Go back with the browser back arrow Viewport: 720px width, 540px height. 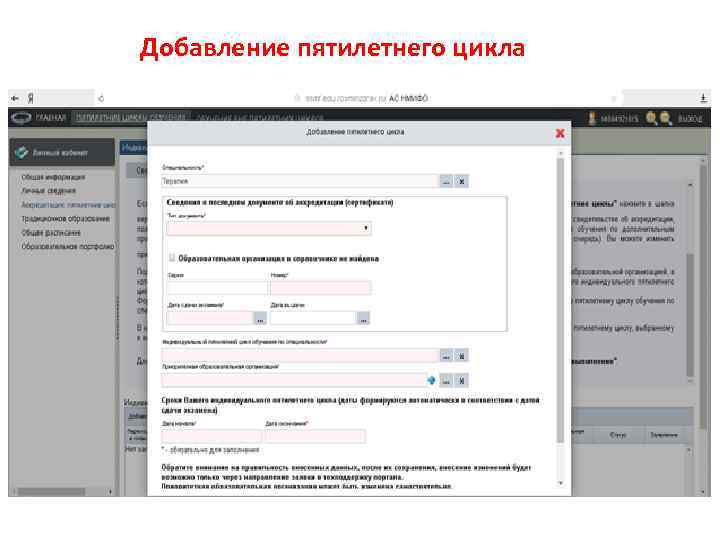(x=15, y=98)
